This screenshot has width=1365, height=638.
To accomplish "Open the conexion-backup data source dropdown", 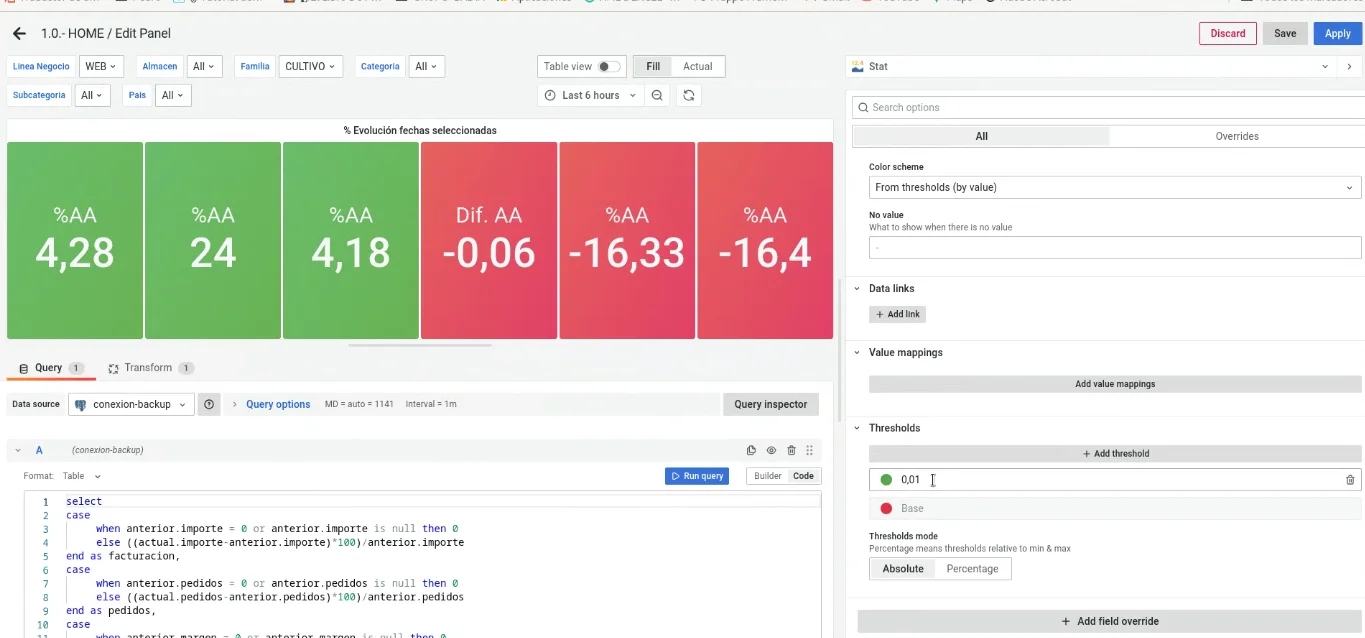I will coord(132,405).
